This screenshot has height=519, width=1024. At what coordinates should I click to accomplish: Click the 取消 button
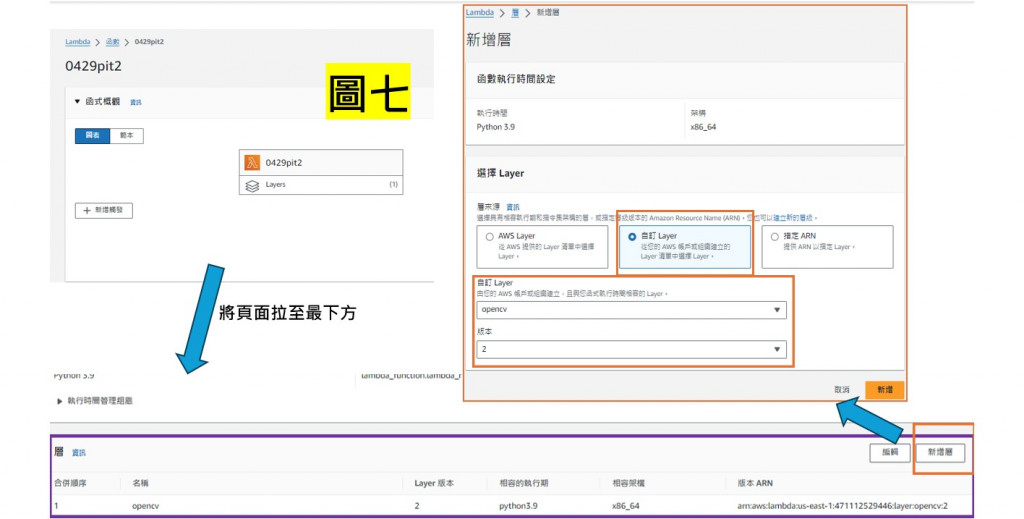[x=842, y=390]
